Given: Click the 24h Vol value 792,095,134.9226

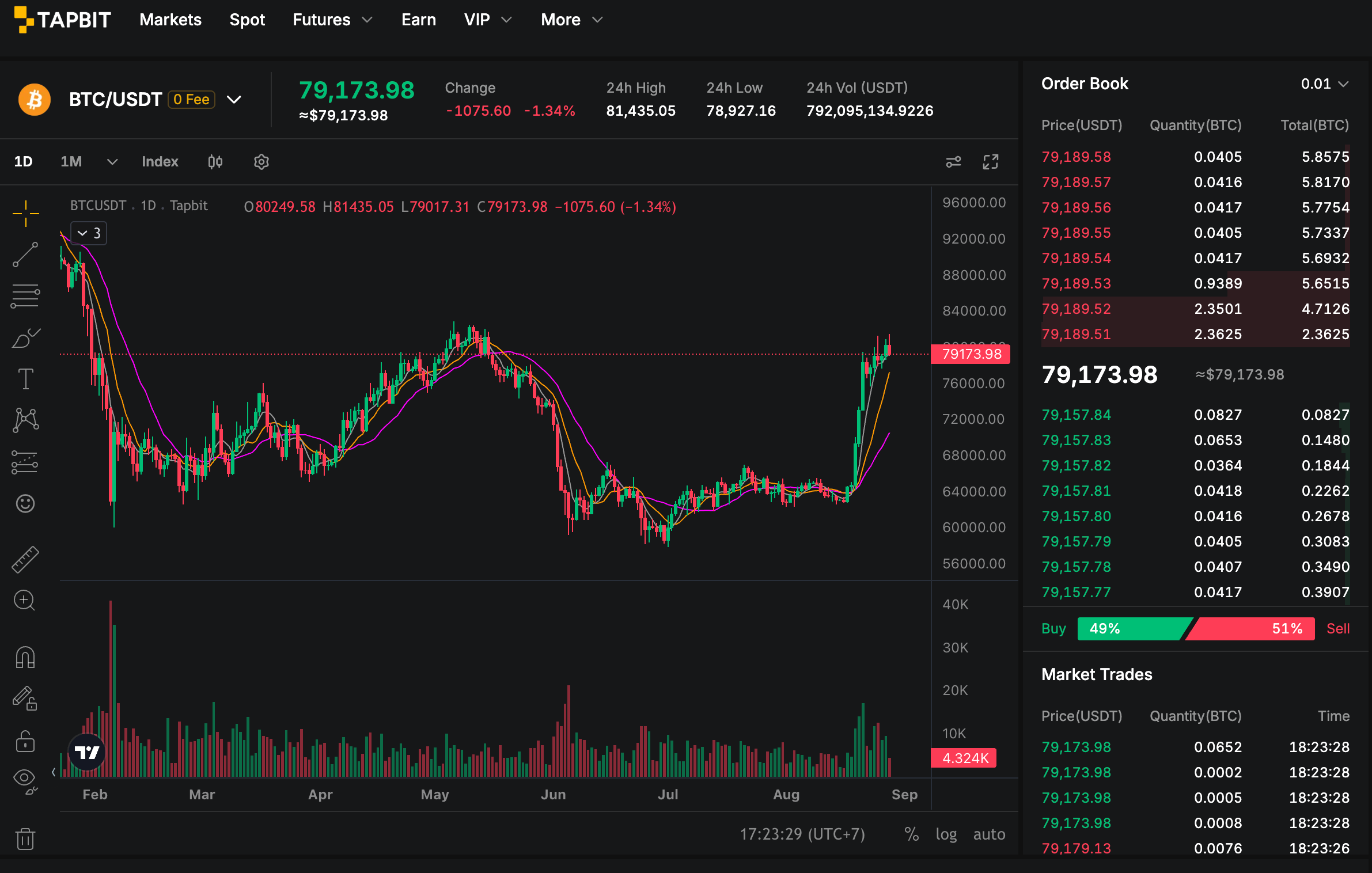Looking at the screenshot, I should [x=870, y=111].
